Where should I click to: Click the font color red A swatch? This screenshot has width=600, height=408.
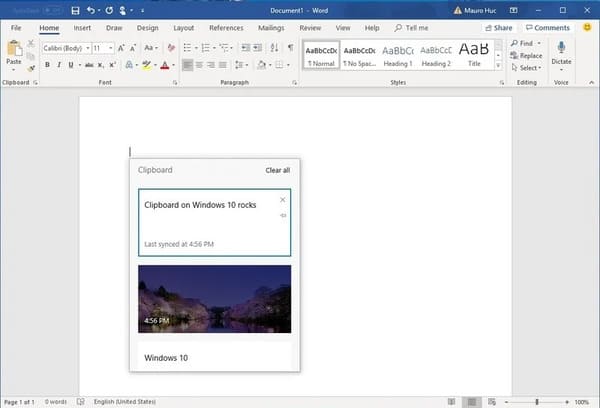[x=165, y=65]
